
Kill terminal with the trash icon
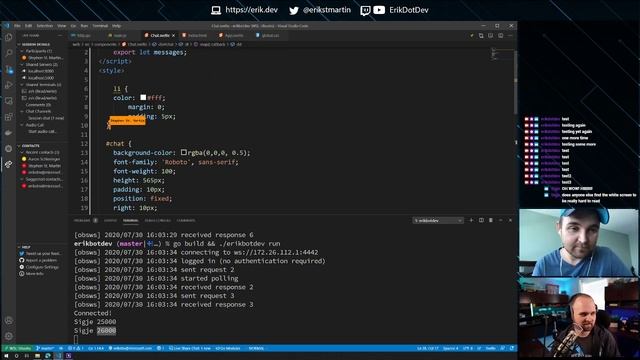point(491,220)
